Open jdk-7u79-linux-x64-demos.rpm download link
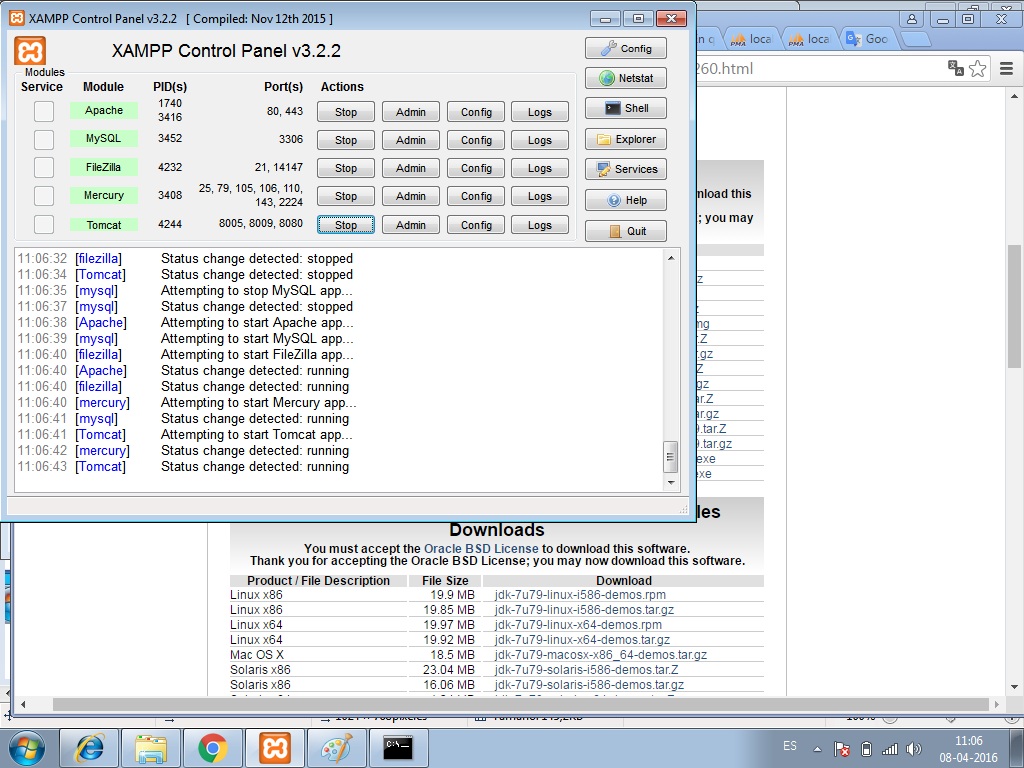 (x=578, y=625)
